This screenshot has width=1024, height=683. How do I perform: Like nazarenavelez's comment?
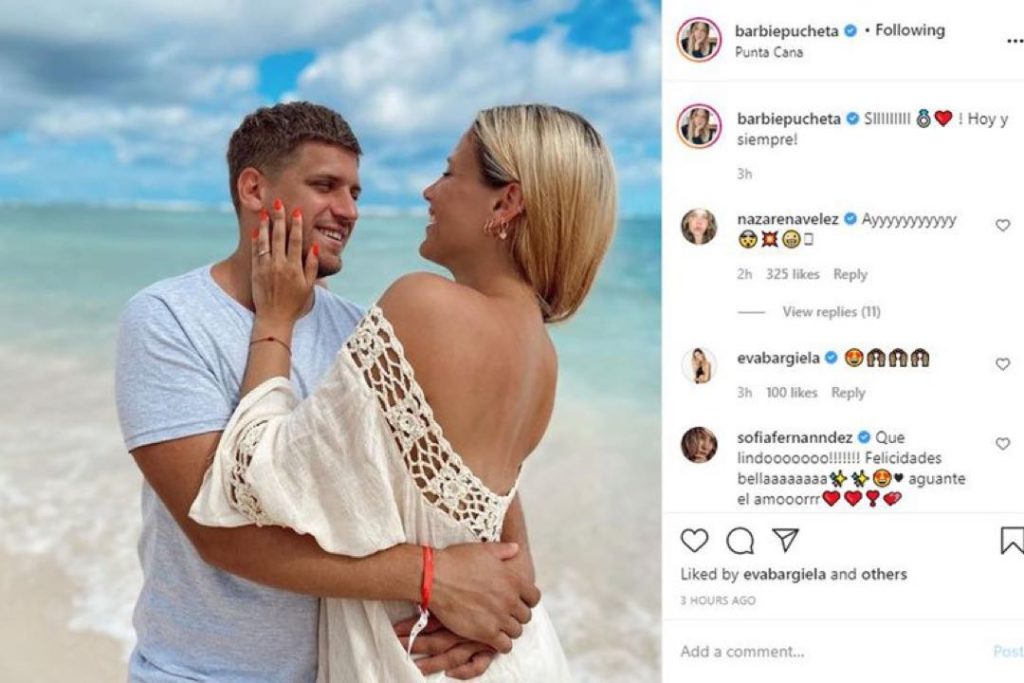[1002, 225]
